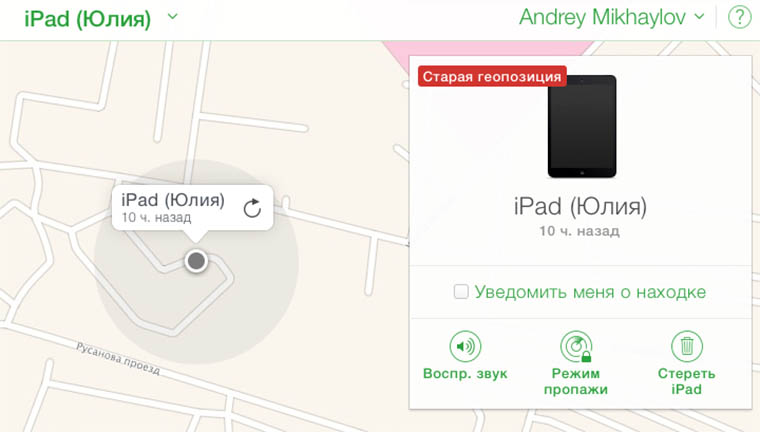Click the Erase iPad trash icon
760x432 pixels.
[x=686, y=346]
